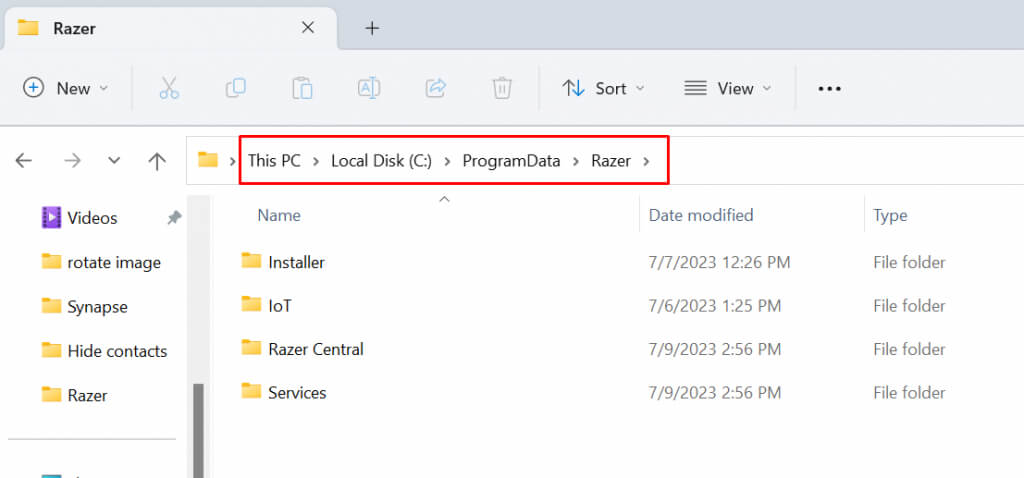Click date 7/7/2023 12:26 PM
The image size is (1024, 478).
click(719, 263)
